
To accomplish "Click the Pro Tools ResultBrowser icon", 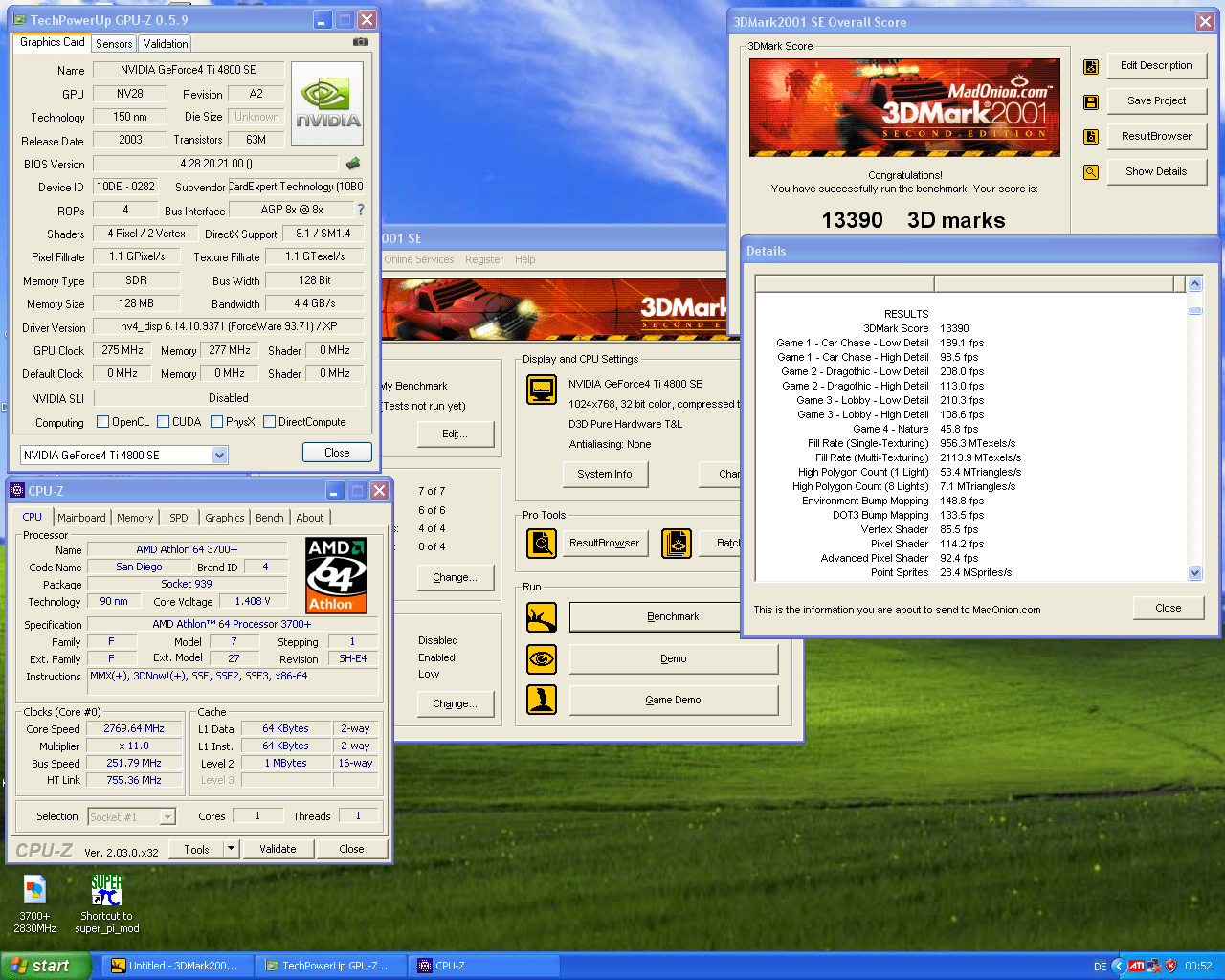I will click(542, 544).
